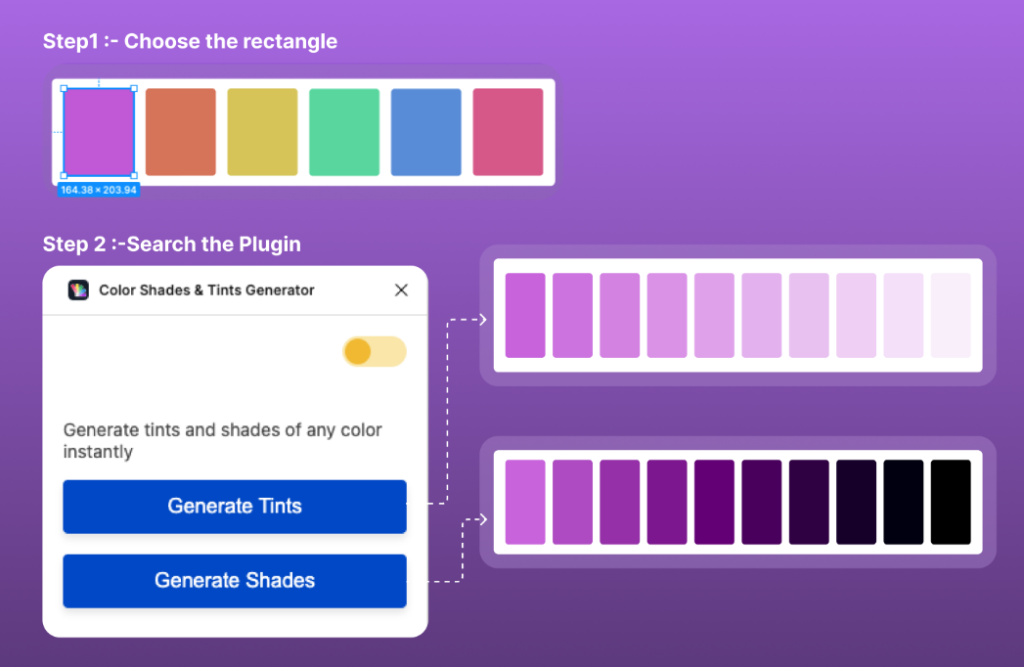Select the blue rectangle in Step 1
The image size is (1024, 667).
[426, 132]
